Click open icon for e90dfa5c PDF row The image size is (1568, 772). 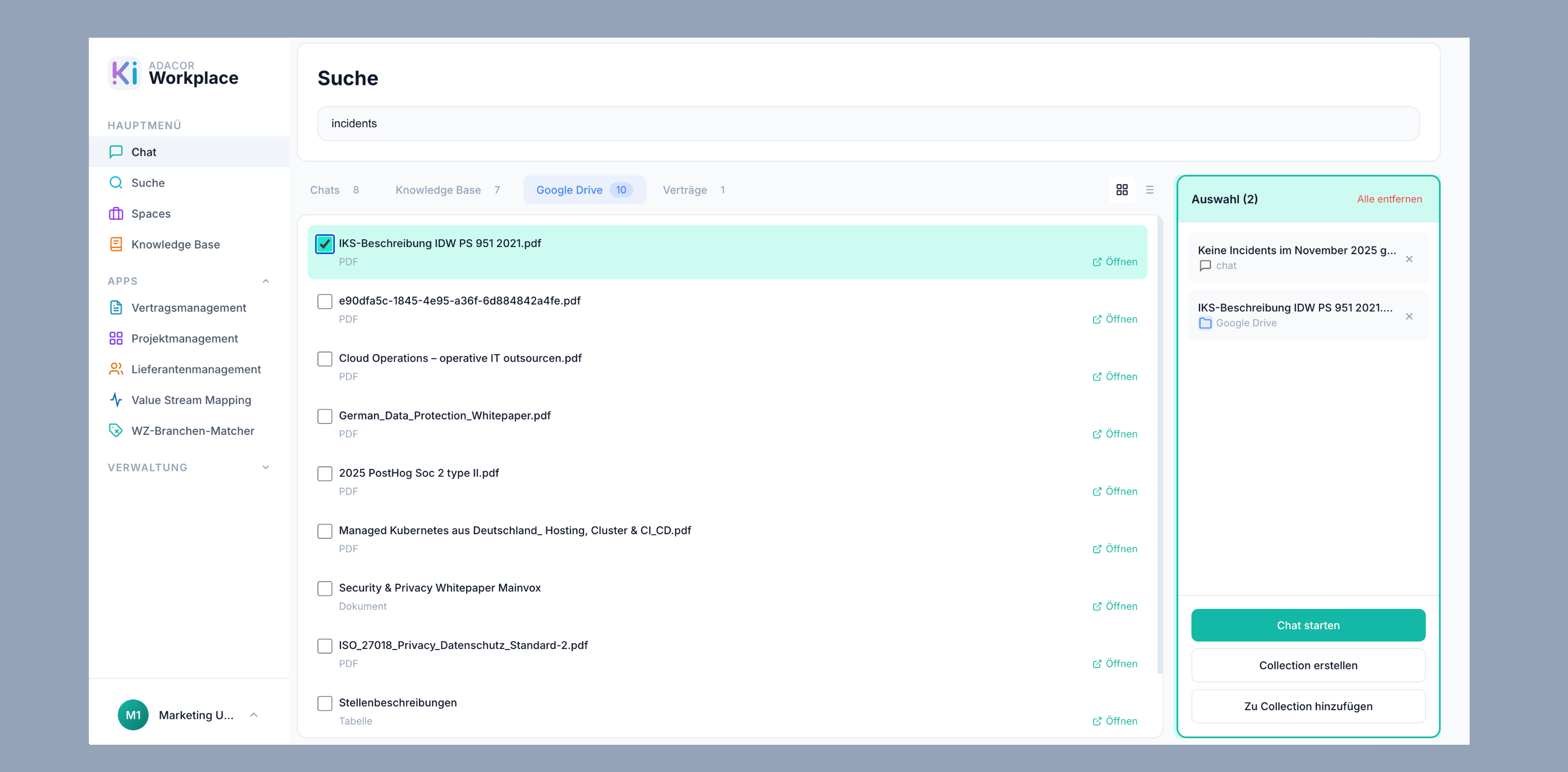click(x=1097, y=319)
